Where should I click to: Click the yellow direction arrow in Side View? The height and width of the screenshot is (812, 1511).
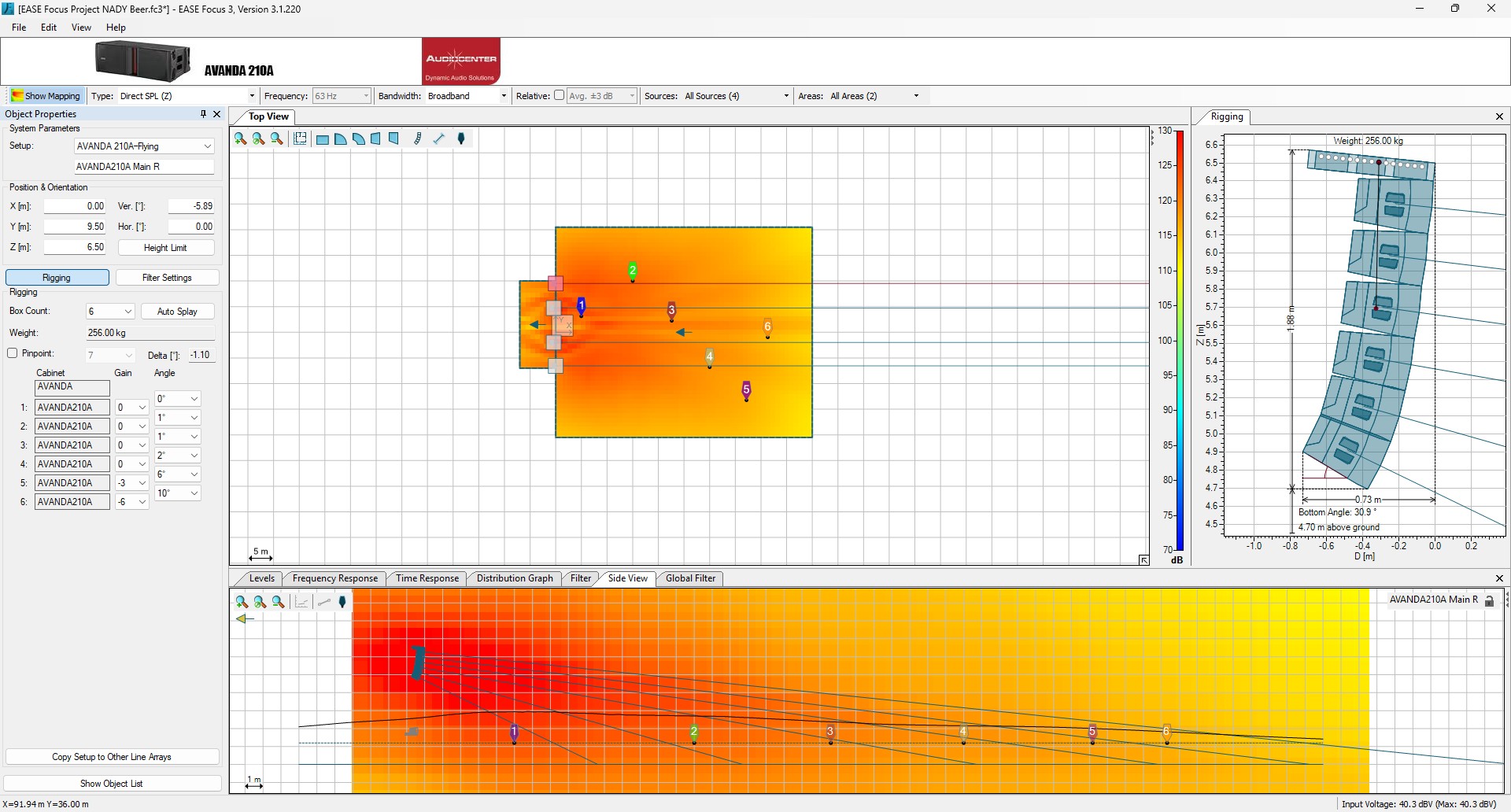pos(246,619)
